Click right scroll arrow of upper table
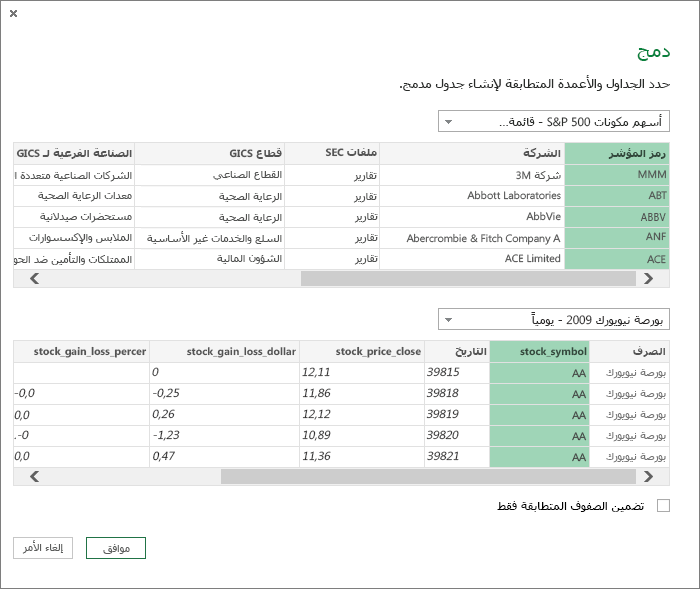Screen dimensions: 700x589 tap(649, 279)
